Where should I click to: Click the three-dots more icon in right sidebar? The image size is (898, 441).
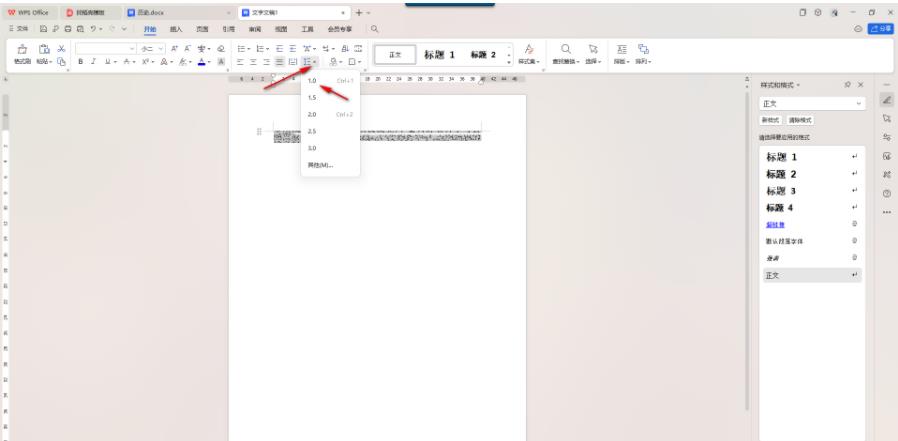point(887,212)
